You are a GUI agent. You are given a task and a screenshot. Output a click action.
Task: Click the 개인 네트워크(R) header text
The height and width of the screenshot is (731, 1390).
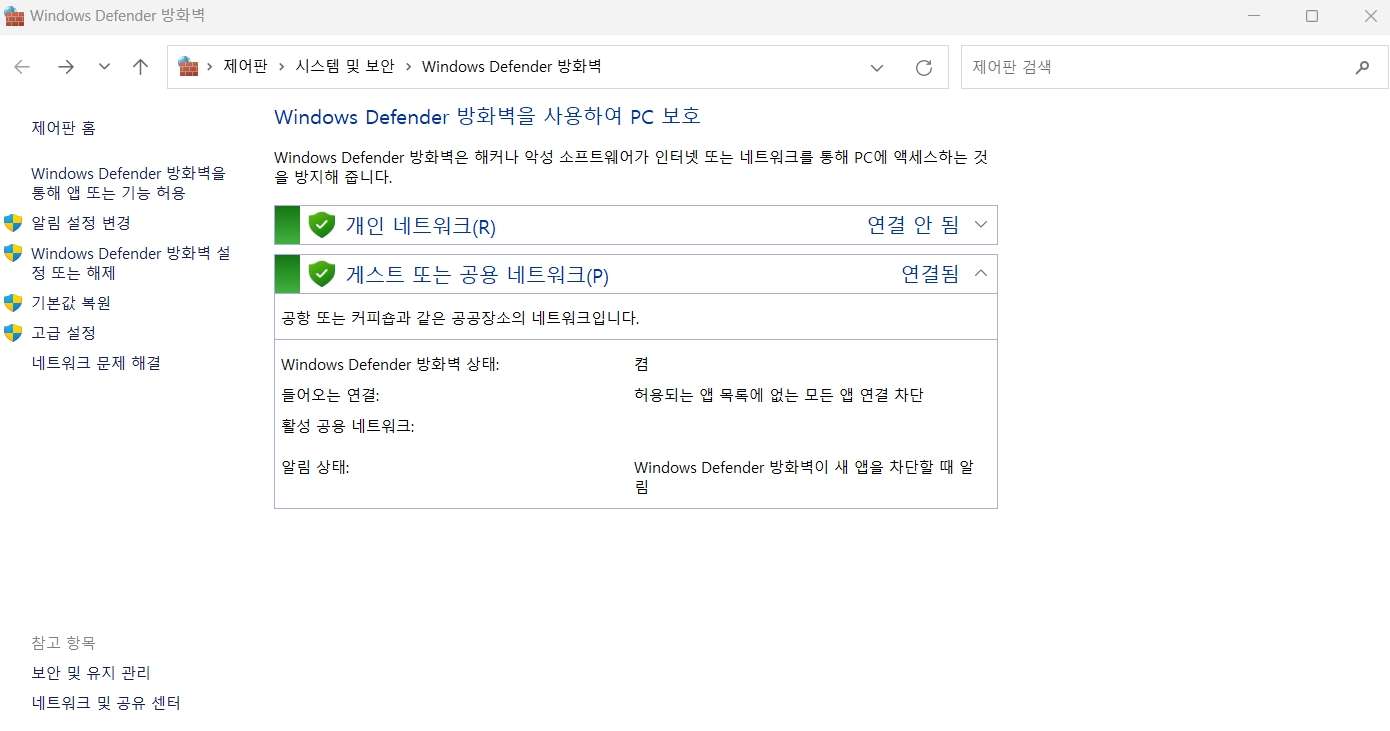421,226
